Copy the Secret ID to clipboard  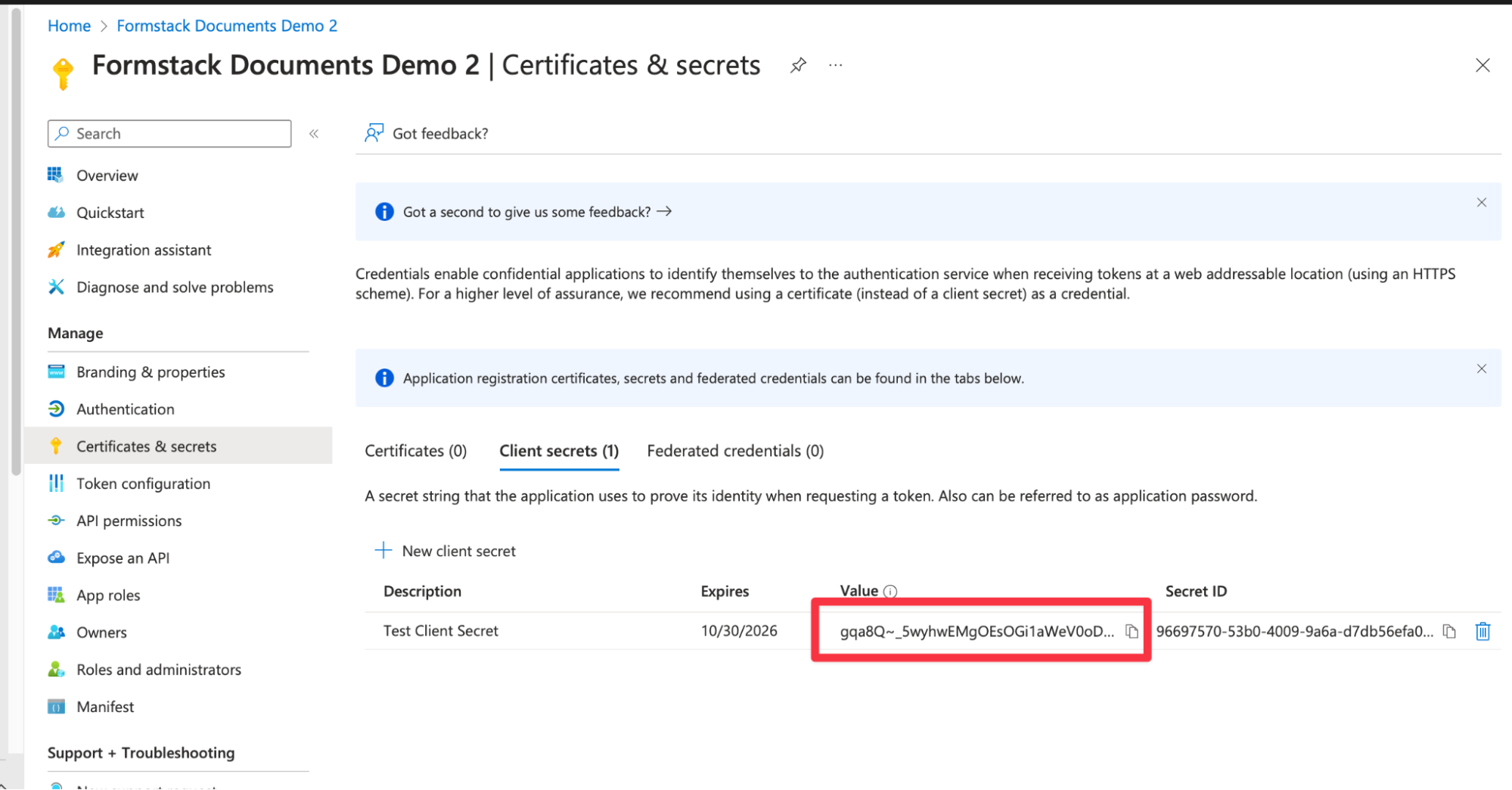pos(1448,631)
